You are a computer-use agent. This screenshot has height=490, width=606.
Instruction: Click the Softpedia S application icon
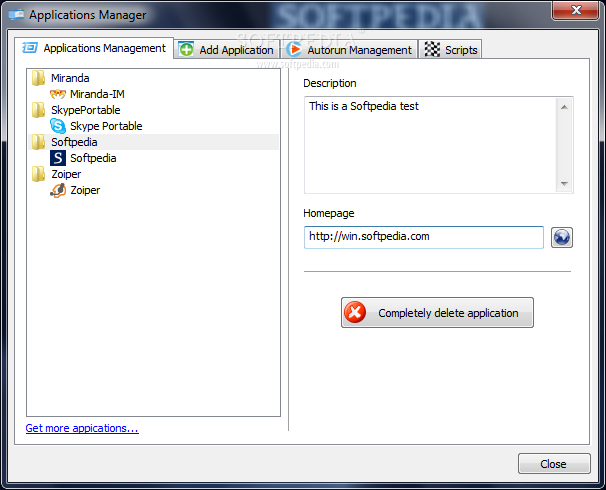click(58, 158)
